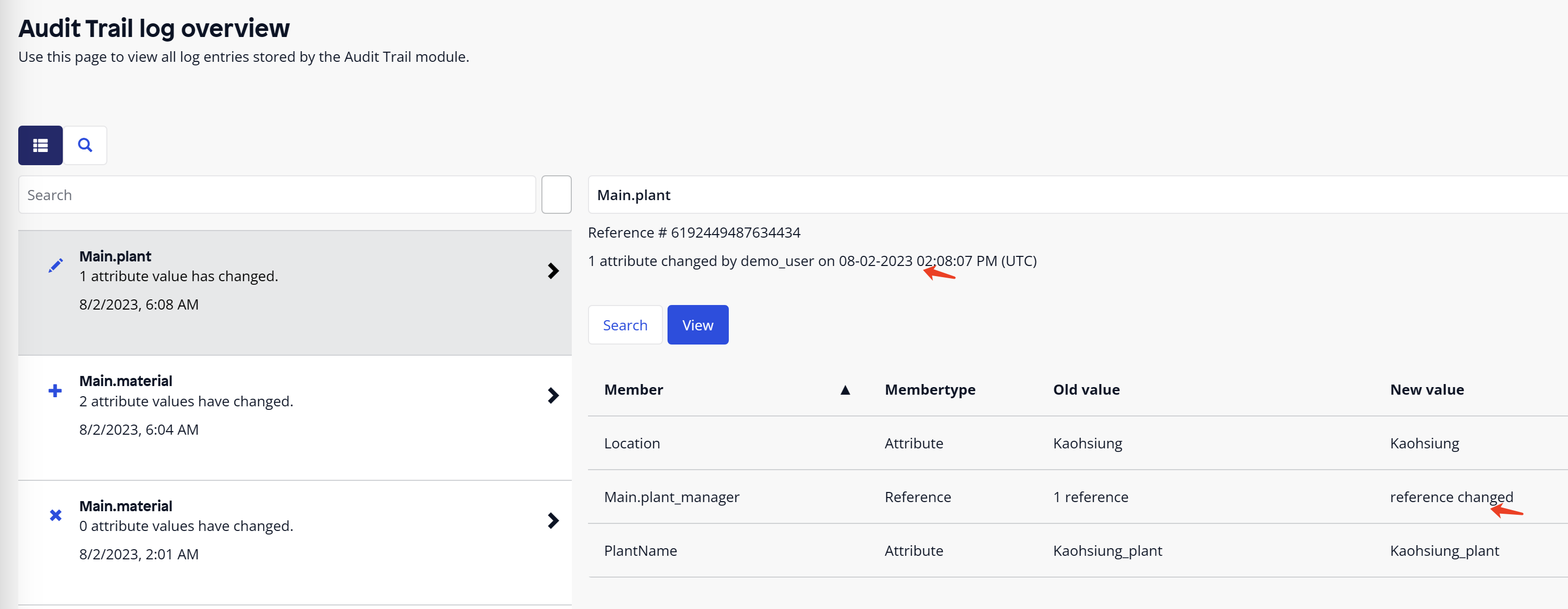Click the Old value column header
The width and height of the screenshot is (1568, 609).
(1086, 390)
